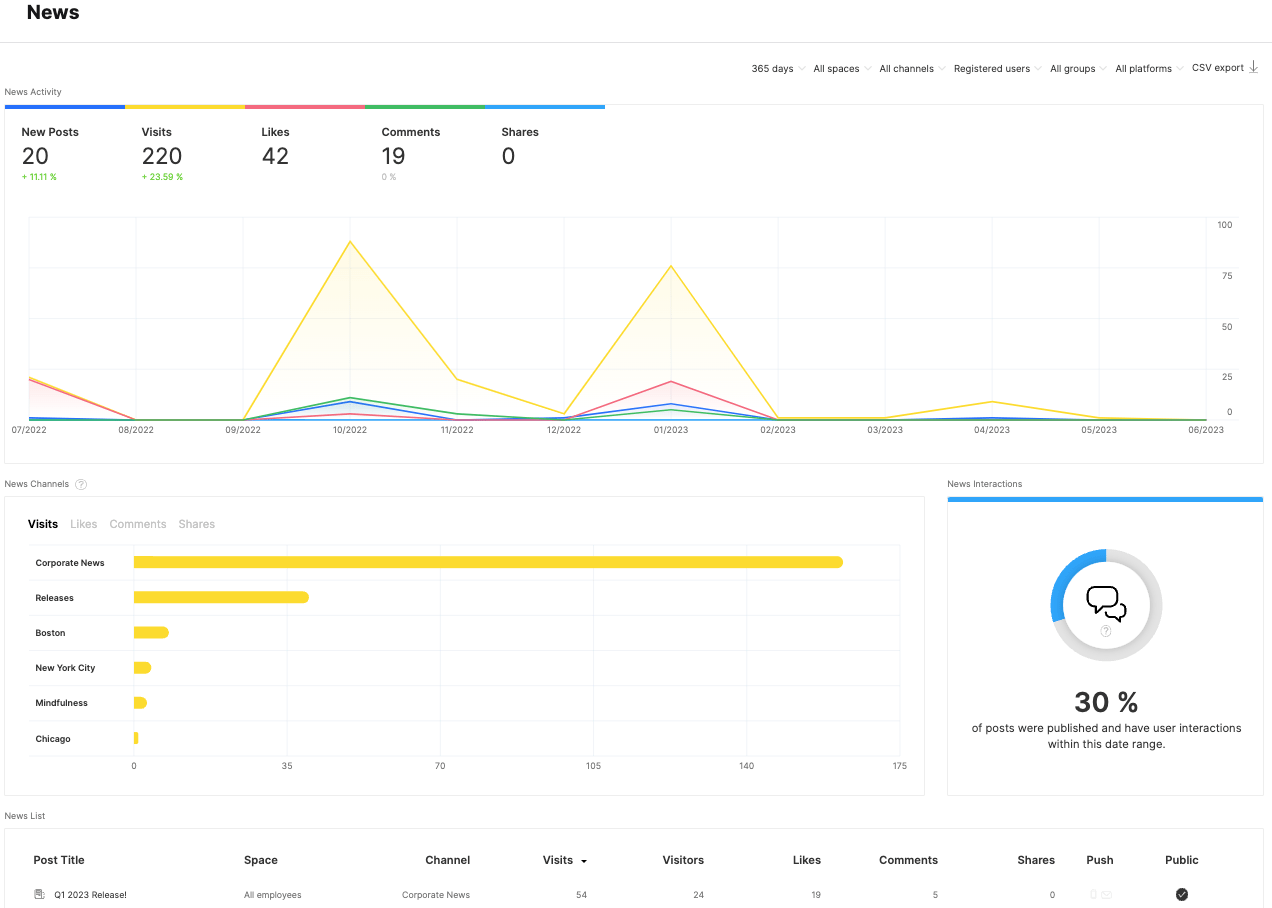Open the 365 days date range dropdown
Viewport: 1272px width, 908px height.
(773, 68)
